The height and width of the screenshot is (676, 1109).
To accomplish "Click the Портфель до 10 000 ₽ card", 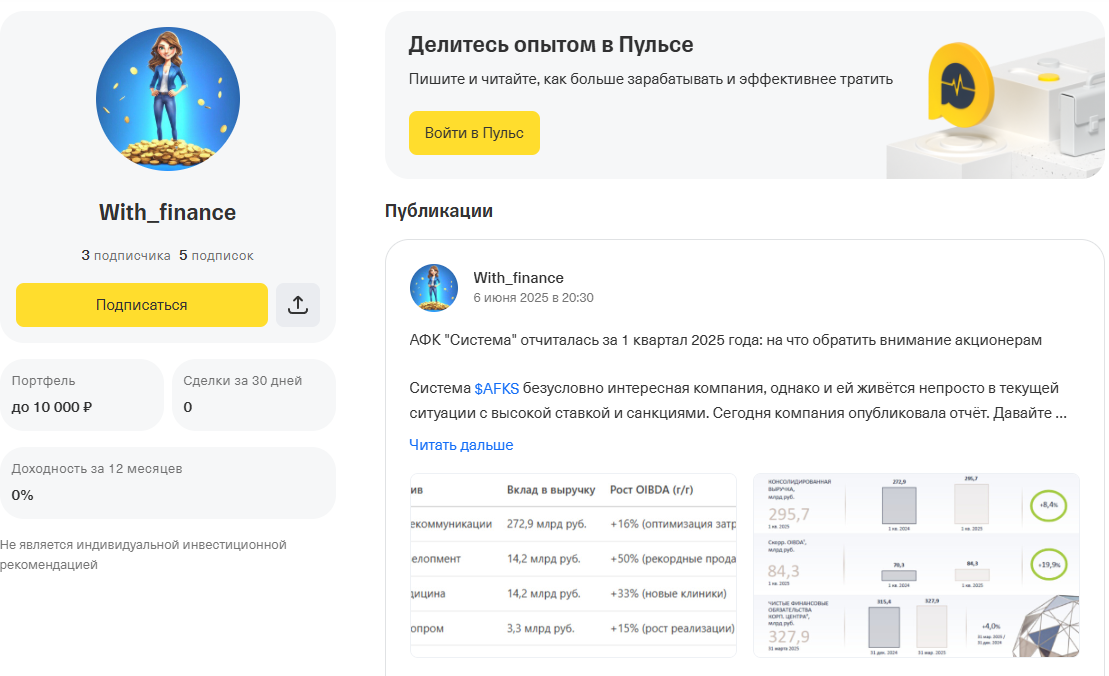I will [82, 395].
